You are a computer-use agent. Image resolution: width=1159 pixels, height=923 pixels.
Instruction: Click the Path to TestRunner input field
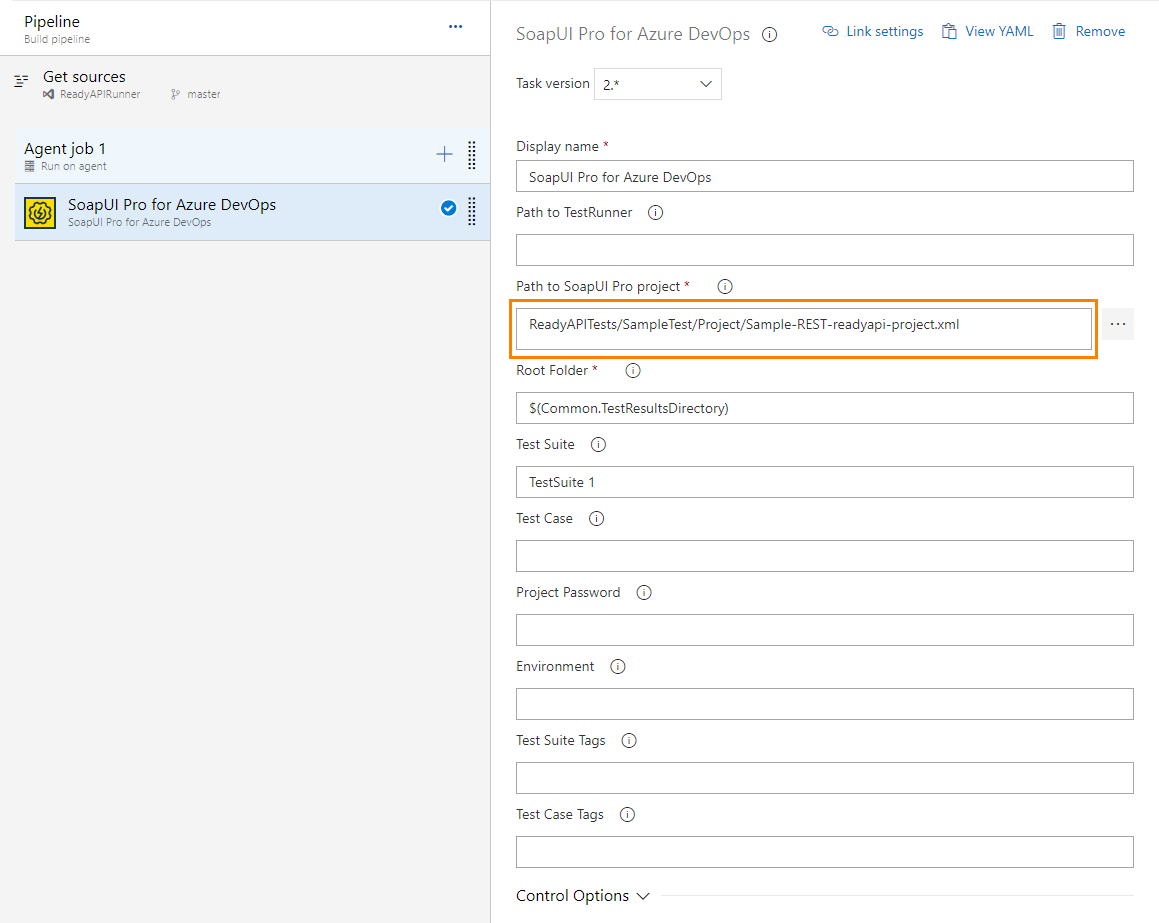[x=825, y=250]
